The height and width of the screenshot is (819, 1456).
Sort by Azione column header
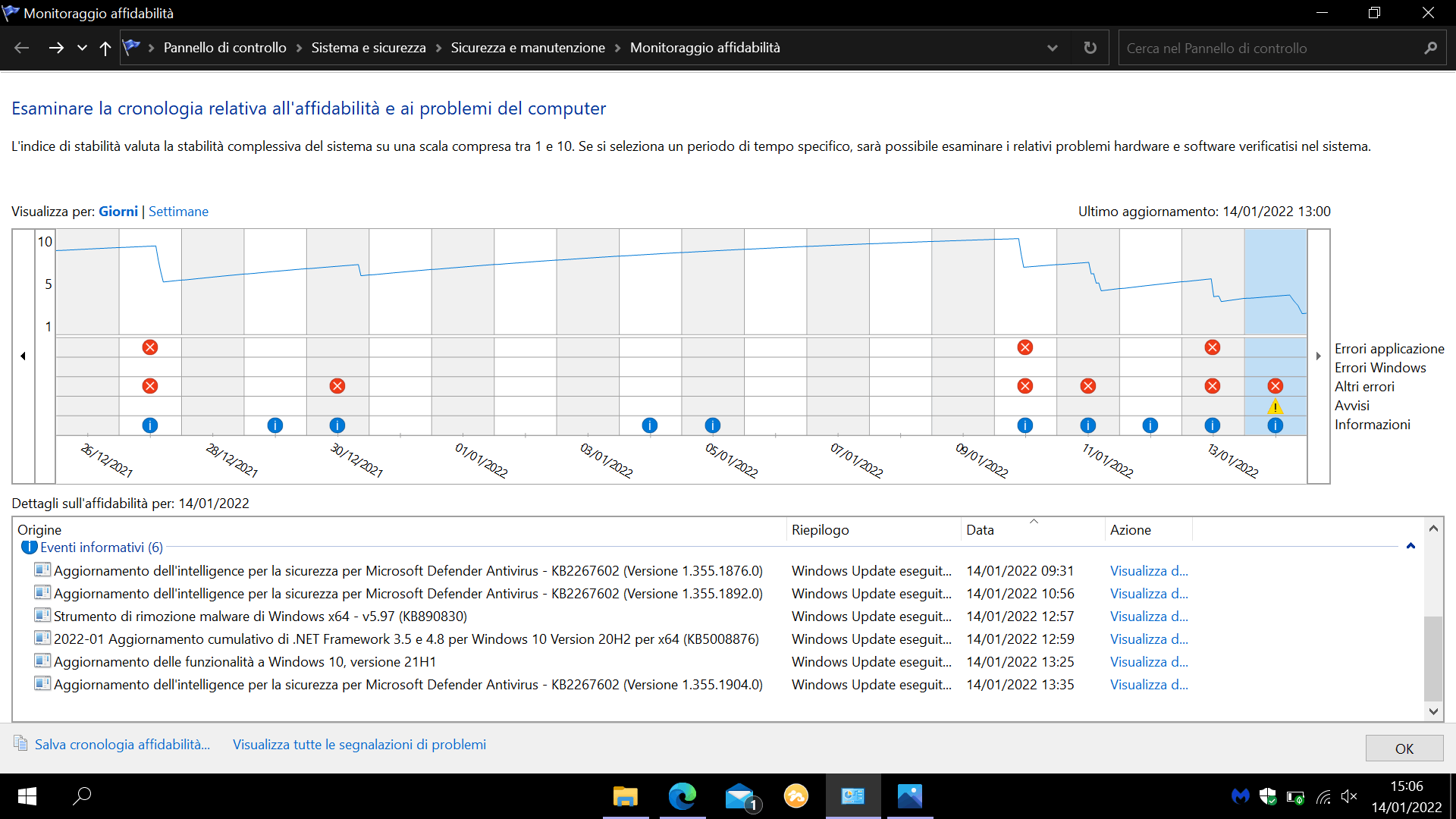(1149, 529)
